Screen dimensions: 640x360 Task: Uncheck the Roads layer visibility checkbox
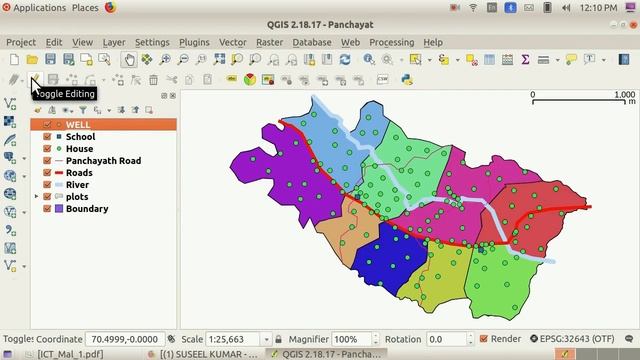coord(47,173)
